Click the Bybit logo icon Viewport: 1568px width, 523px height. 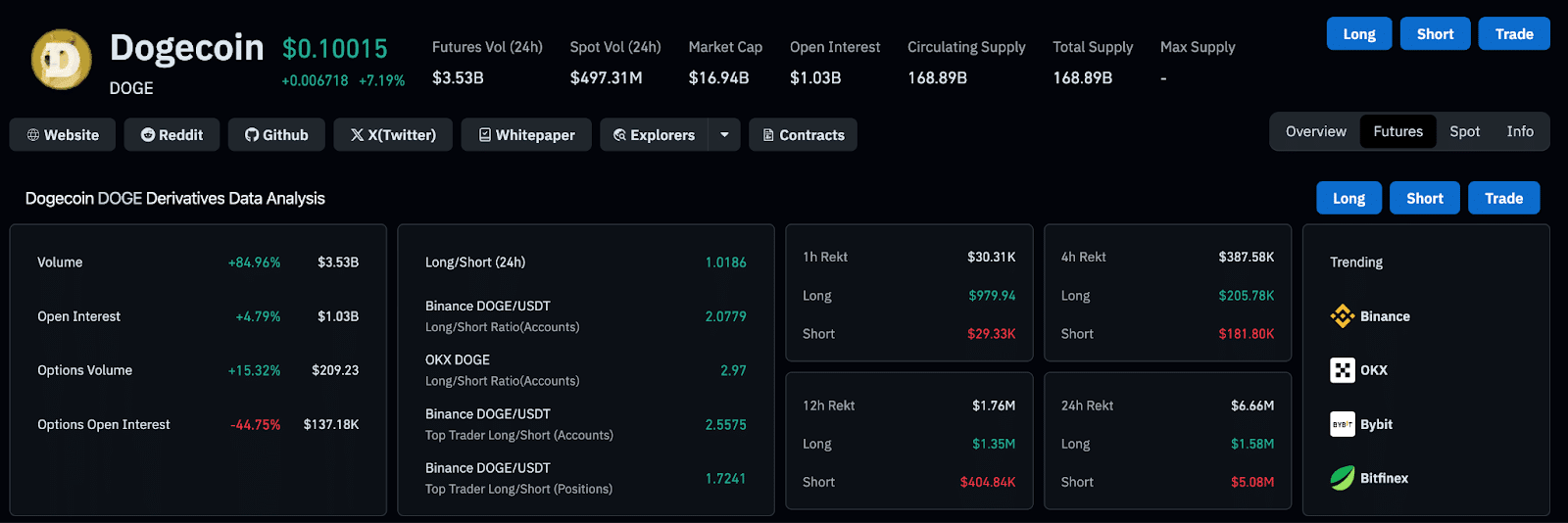click(x=1342, y=424)
